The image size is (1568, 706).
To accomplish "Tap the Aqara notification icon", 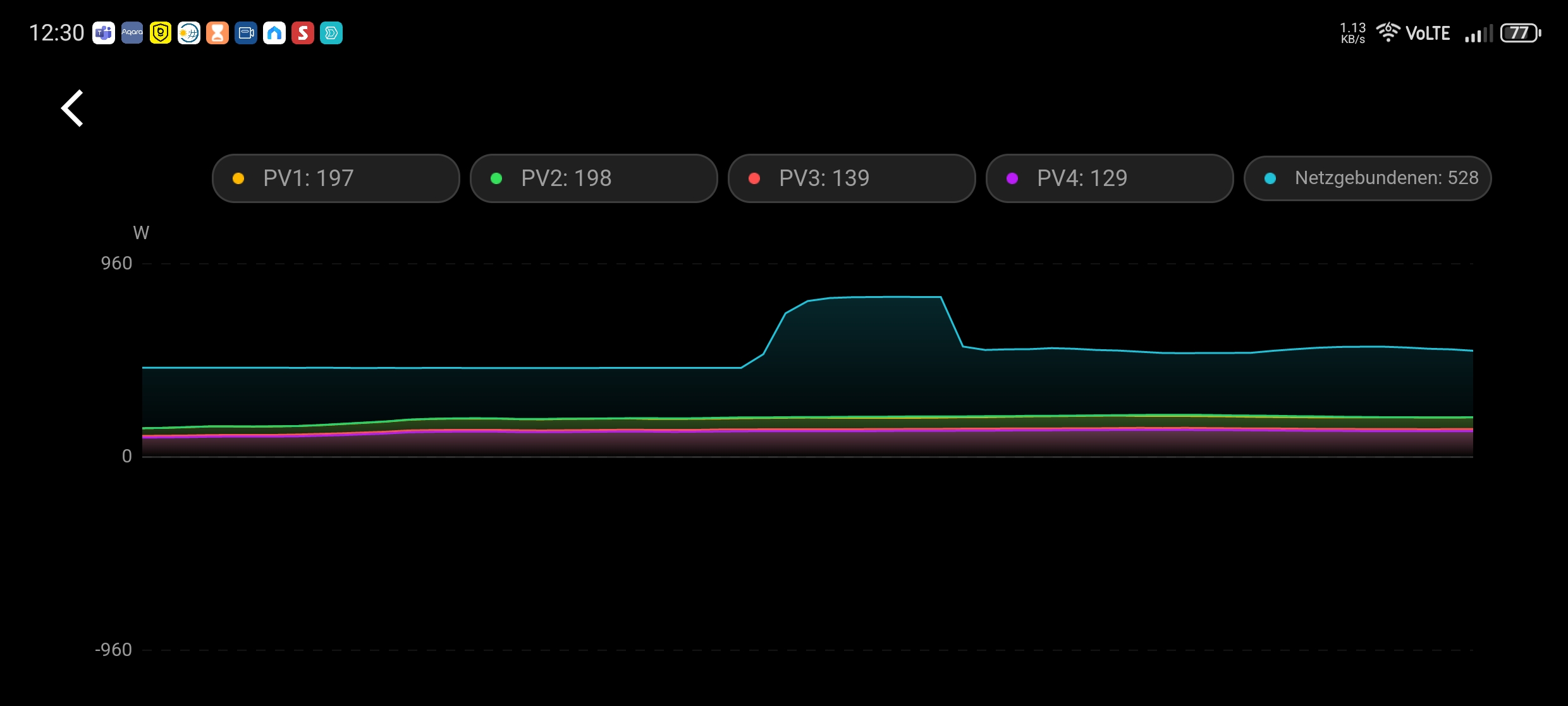I will (132, 33).
